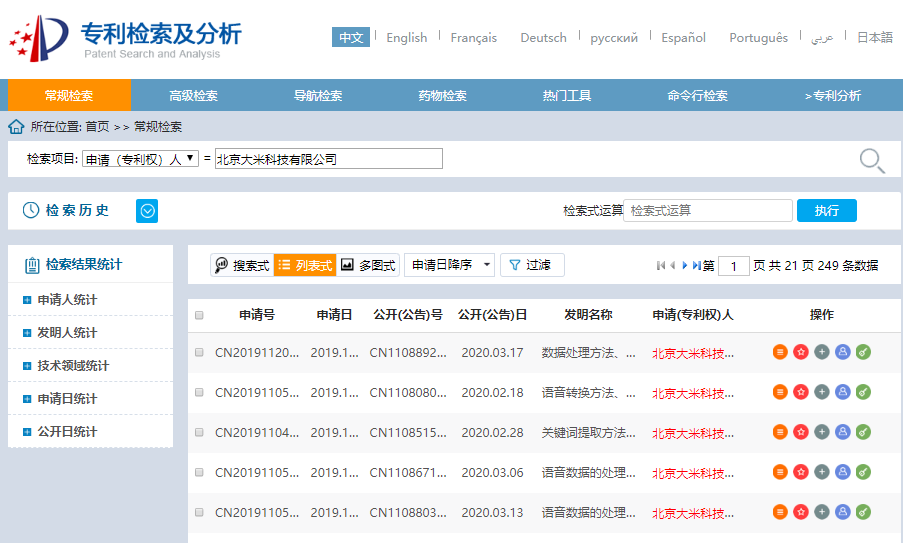Click red star favorite icon on the 2020.02.28 row
Image resolution: width=903 pixels, height=543 pixels.
click(800, 432)
